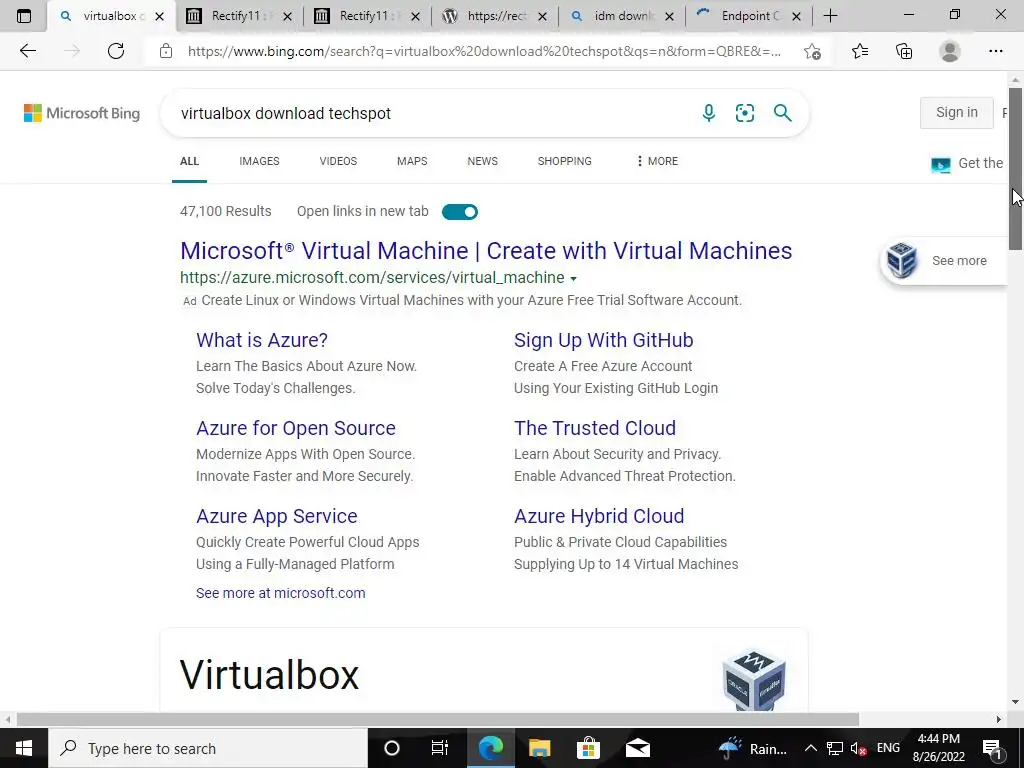Image resolution: width=1024 pixels, height=768 pixels.
Task: Open the muted volume control
Action: (859, 748)
